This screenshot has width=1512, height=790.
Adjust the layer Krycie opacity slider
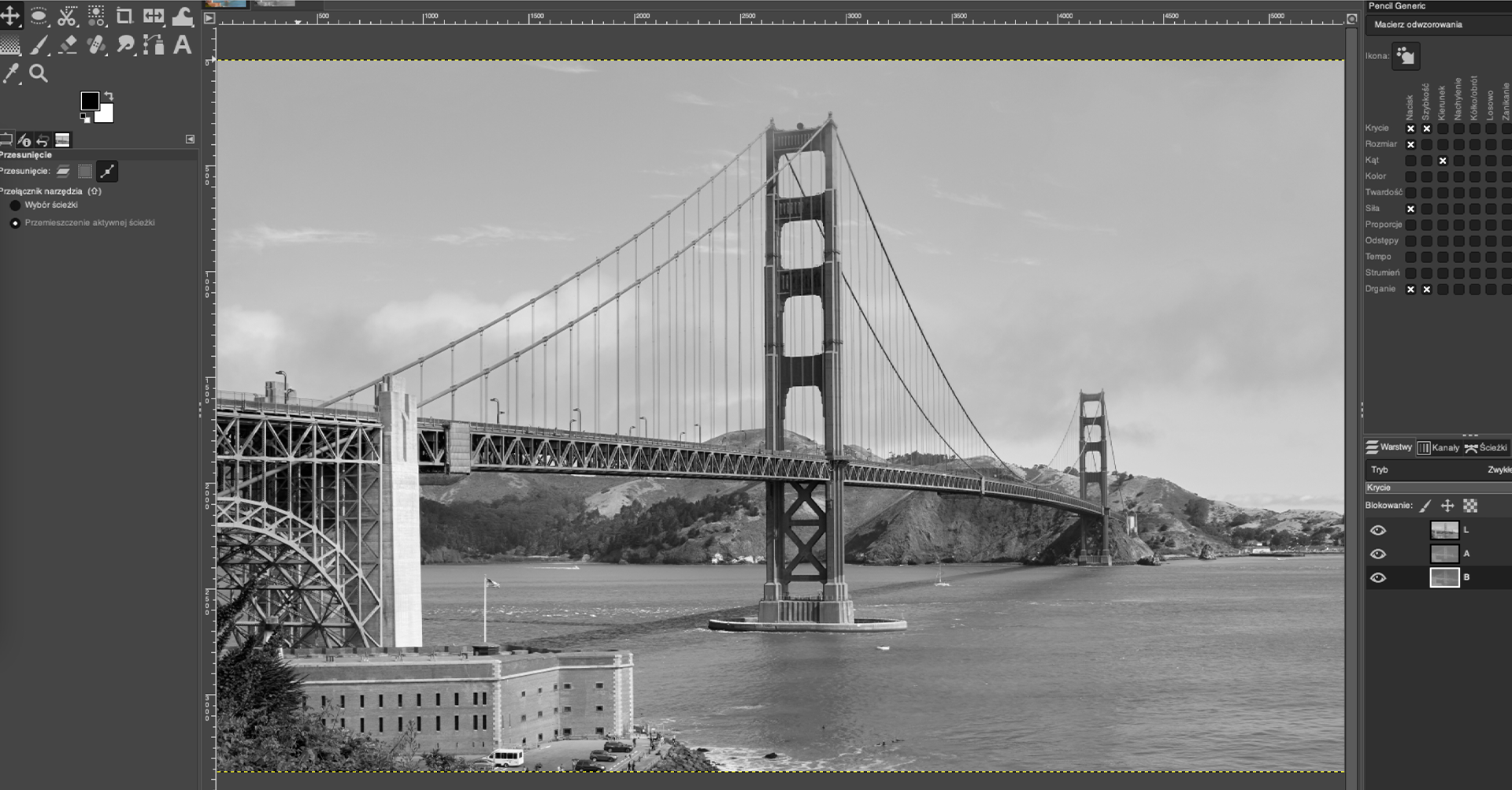(1438, 488)
